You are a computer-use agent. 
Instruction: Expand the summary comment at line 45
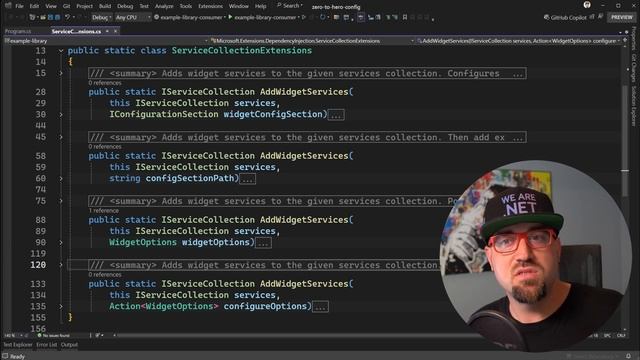(61, 137)
